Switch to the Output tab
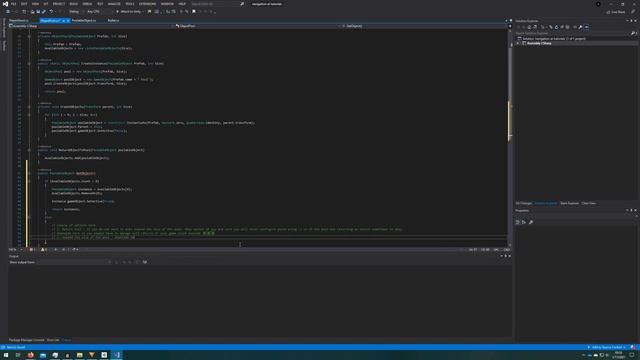The image size is (640, 360). (67, 340)
